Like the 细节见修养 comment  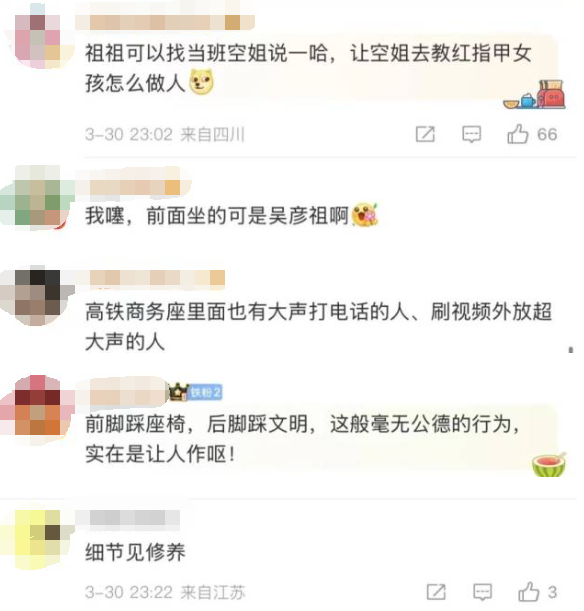coord(528,592)
